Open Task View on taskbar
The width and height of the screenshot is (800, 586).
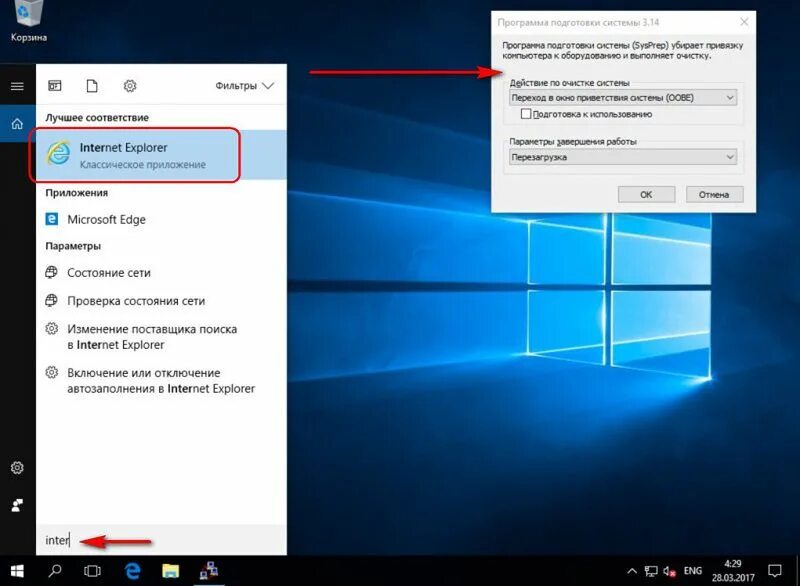coord(92,571)
